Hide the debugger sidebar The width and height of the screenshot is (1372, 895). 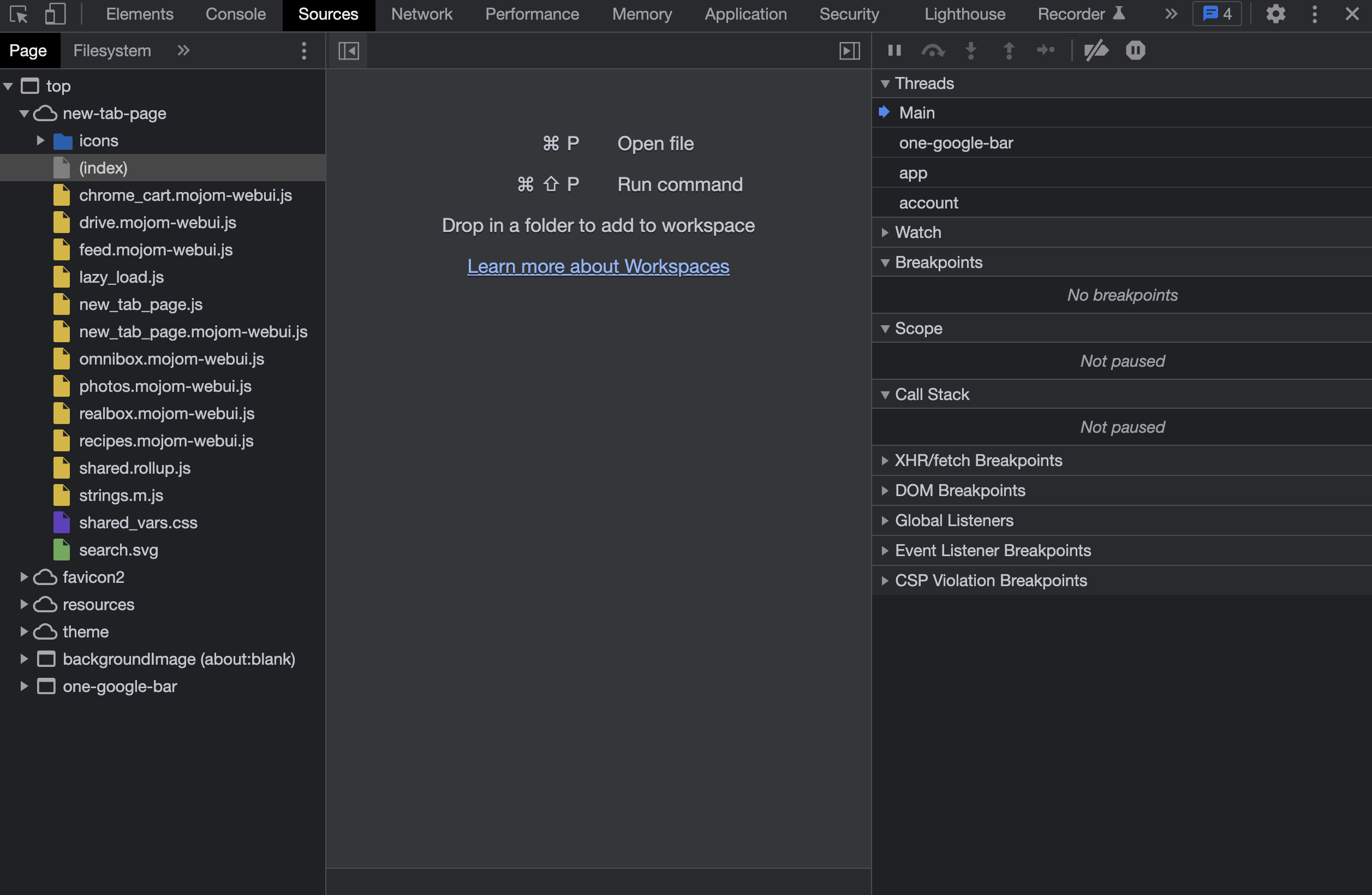click(849, 51)
